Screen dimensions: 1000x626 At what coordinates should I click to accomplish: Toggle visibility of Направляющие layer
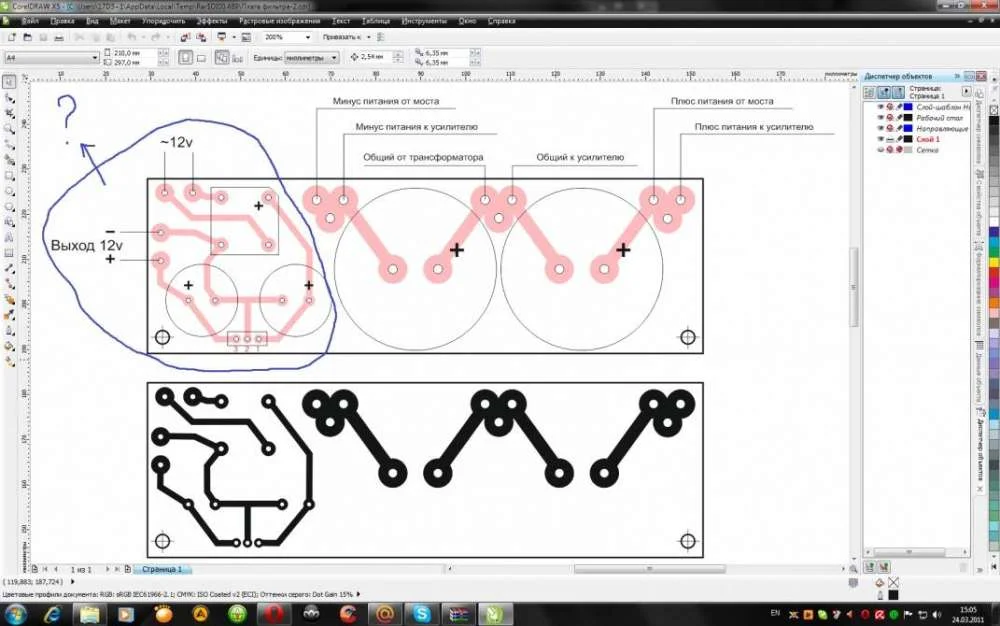[x=881, y=128]
